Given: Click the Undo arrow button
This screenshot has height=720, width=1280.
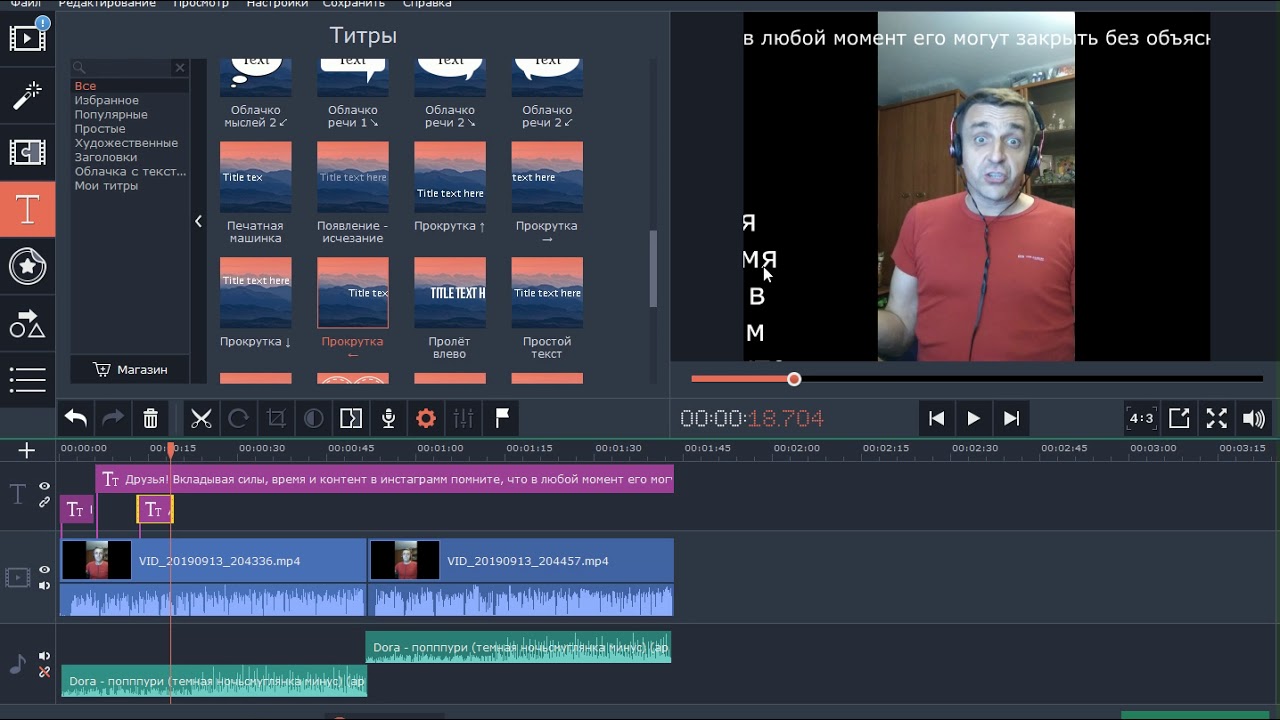Looking at the screenshot, I should click(x=76, y=418).
